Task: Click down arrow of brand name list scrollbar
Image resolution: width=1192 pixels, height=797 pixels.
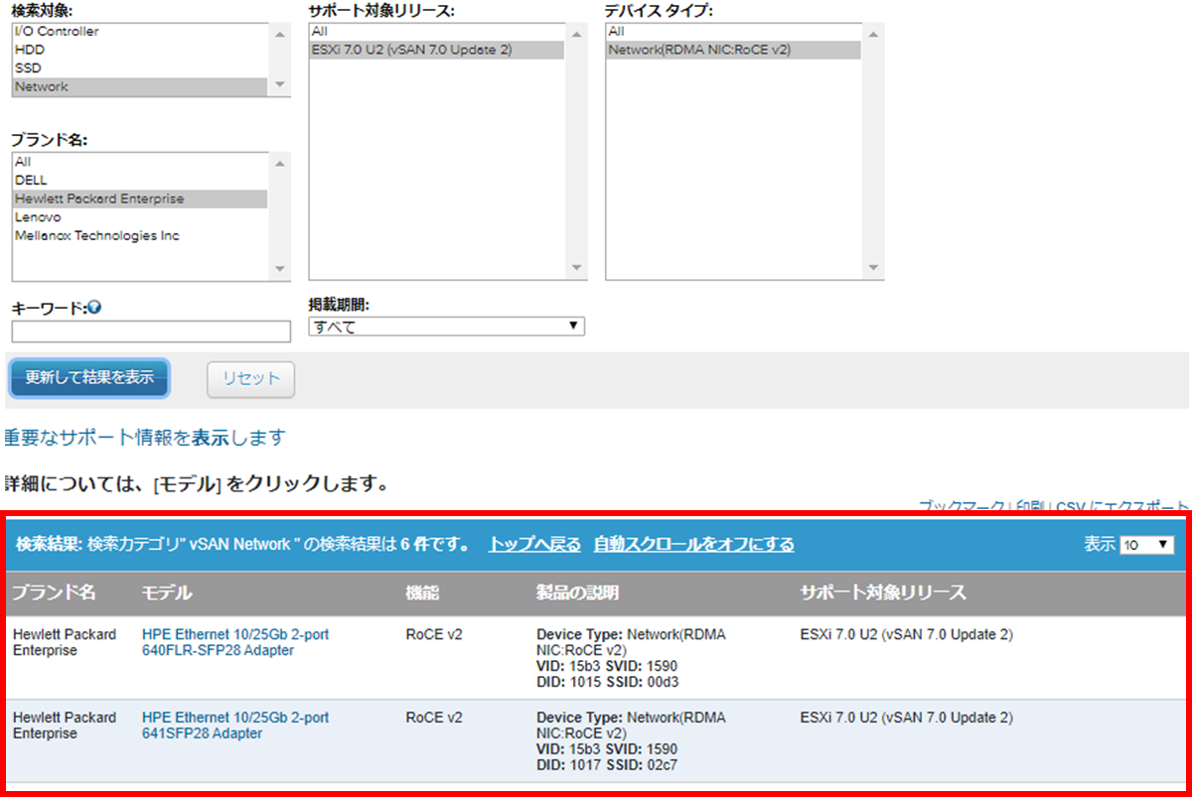Action: tap(280, 268)
